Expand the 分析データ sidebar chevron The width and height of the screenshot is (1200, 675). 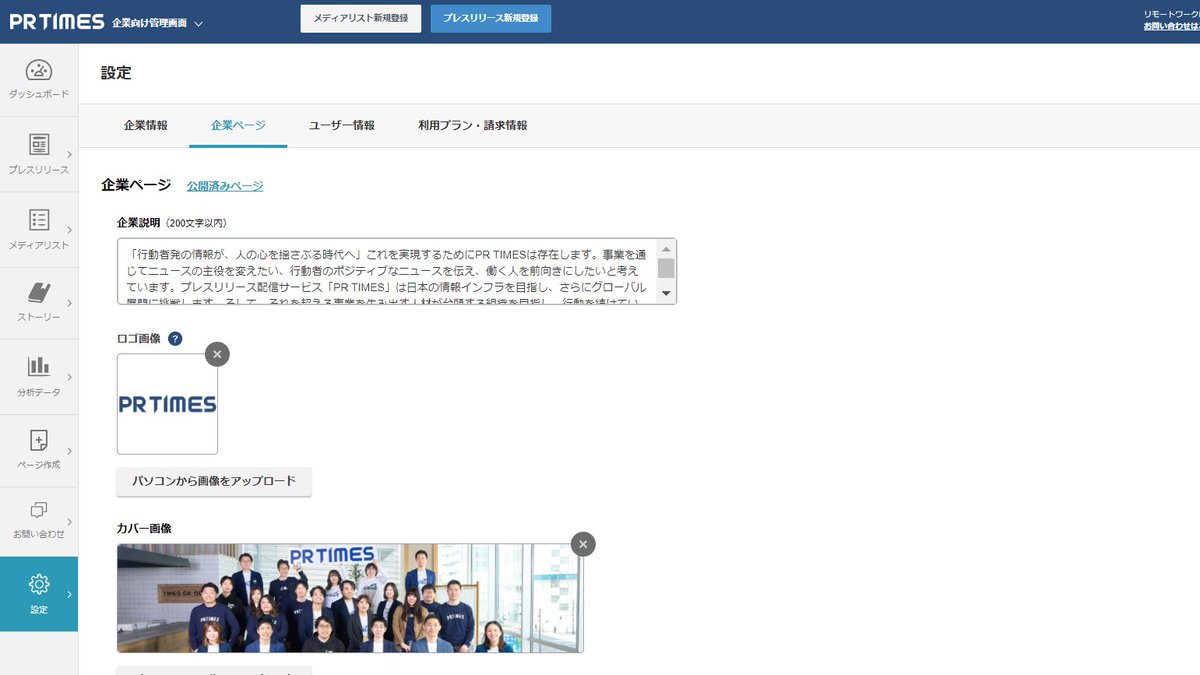tap(69, 377)
